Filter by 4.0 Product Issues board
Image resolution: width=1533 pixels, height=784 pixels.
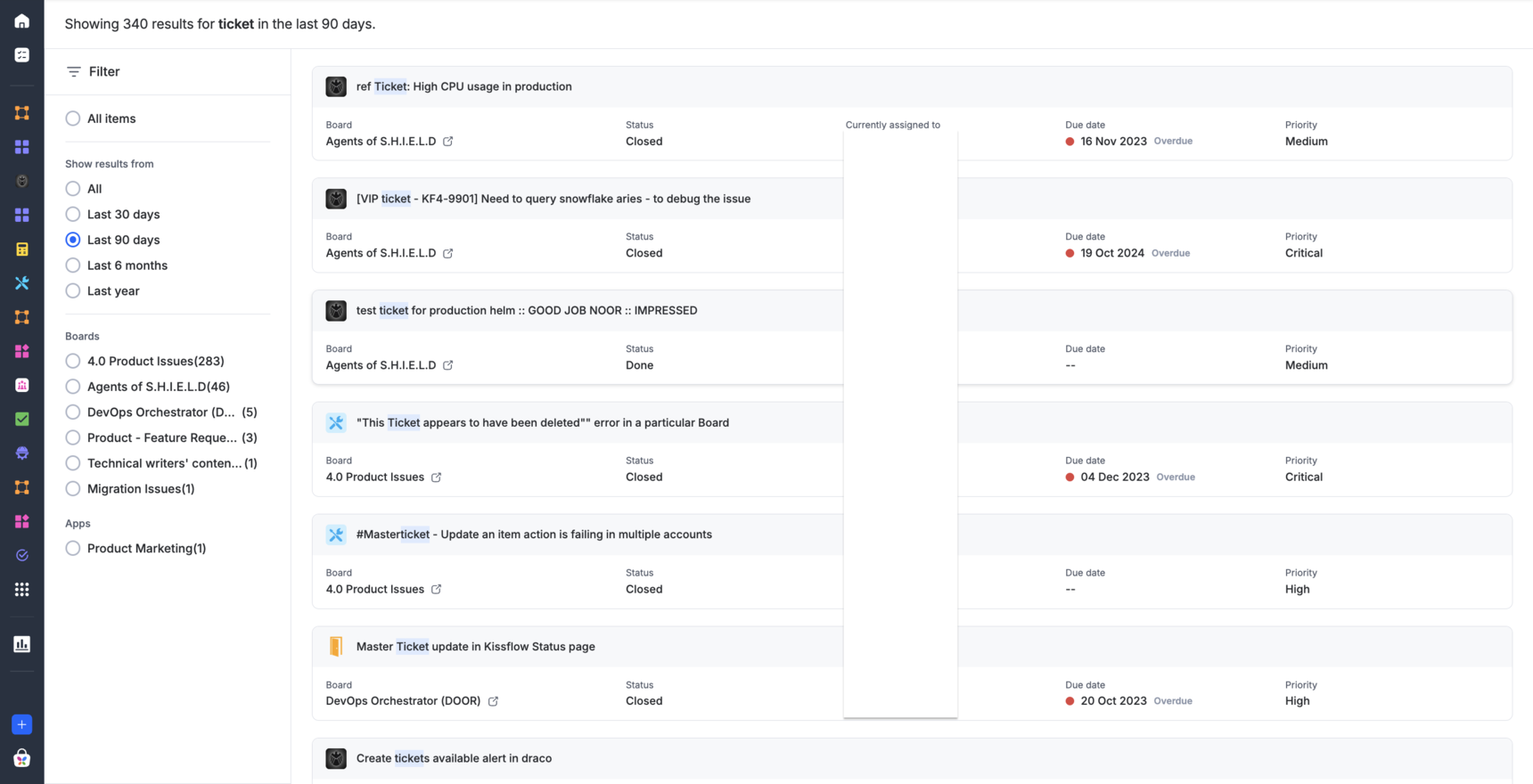point(73,361)
